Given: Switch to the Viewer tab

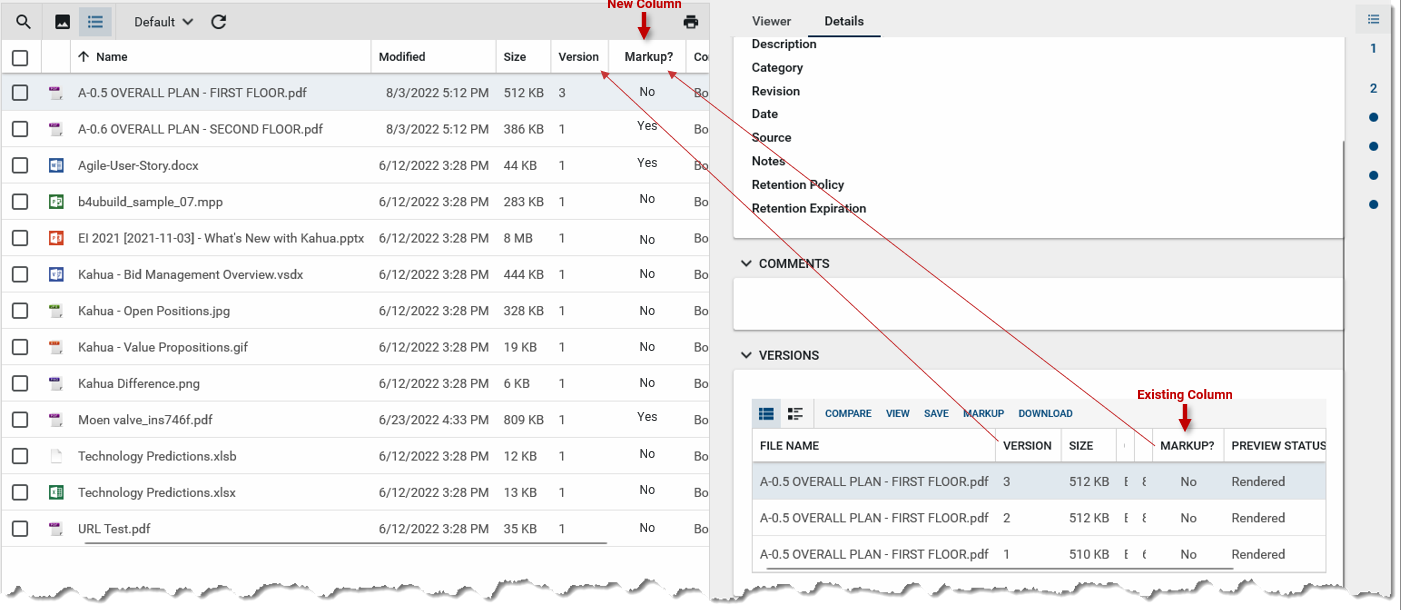Looking at the screenshot, I should click(x=771, y=21).
